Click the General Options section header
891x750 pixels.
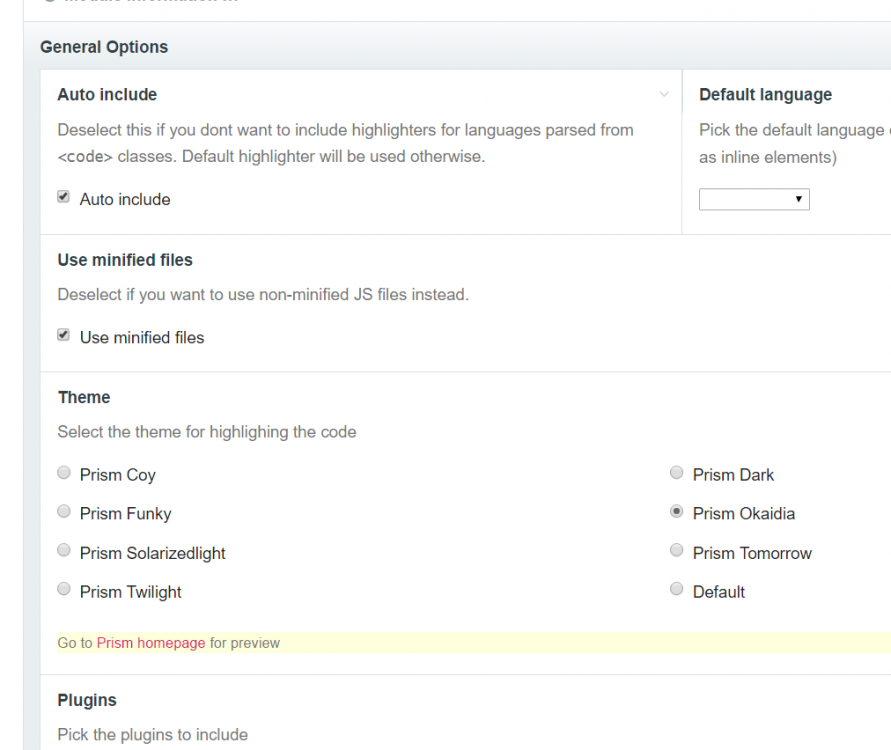click(104, 47)
